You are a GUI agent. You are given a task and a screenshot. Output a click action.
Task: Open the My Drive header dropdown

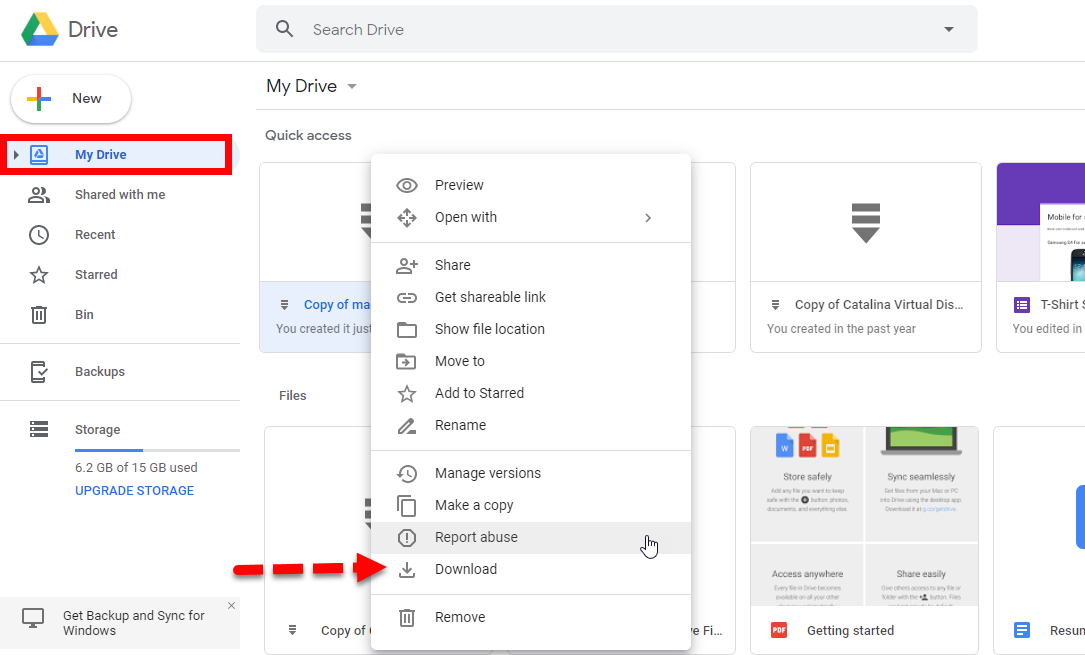[x=352, y=87]
